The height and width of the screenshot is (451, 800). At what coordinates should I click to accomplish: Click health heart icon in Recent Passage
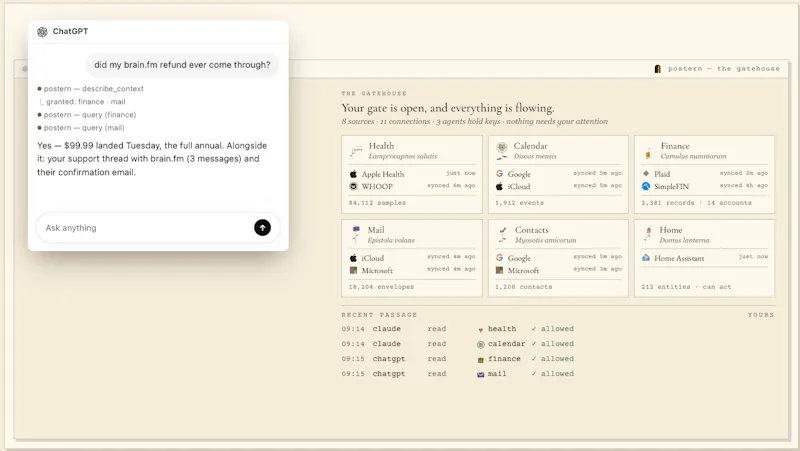click(x=481, y=330)
